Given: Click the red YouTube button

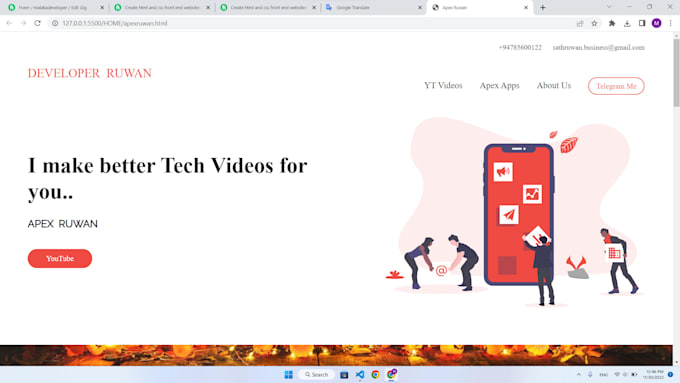Looking at the screenshot, I should 60,259.
